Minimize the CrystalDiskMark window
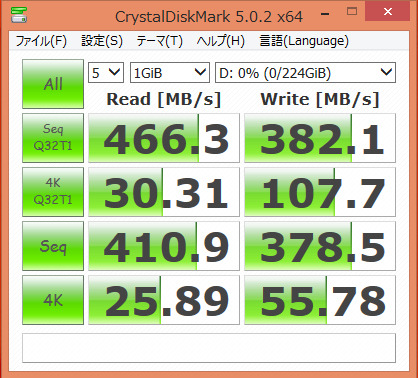The width and height of the screenshot is (418, 378). pos(325,14)
